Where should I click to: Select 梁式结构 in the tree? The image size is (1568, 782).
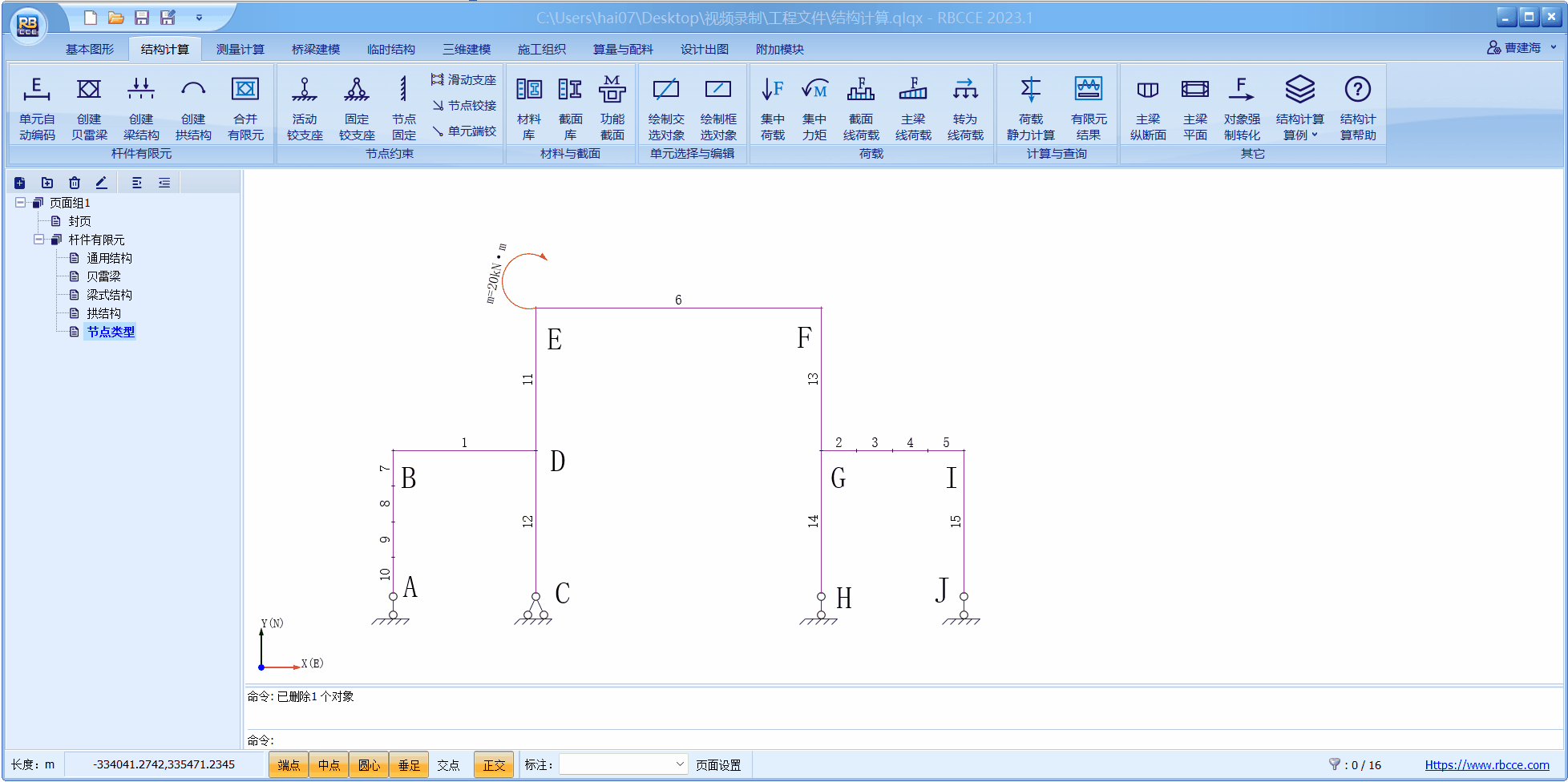pyautogui.click(x=109, y=295)
